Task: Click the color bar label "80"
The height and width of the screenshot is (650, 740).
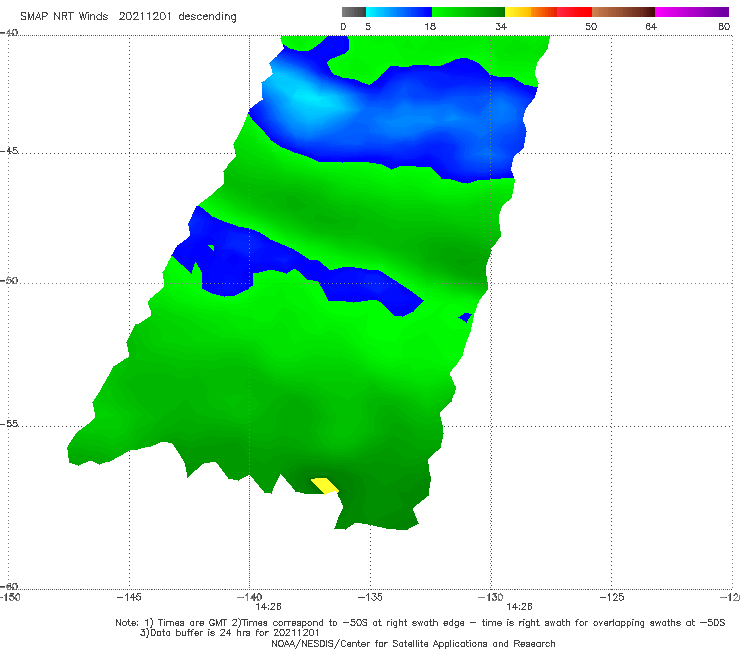Action: [724, 26]
